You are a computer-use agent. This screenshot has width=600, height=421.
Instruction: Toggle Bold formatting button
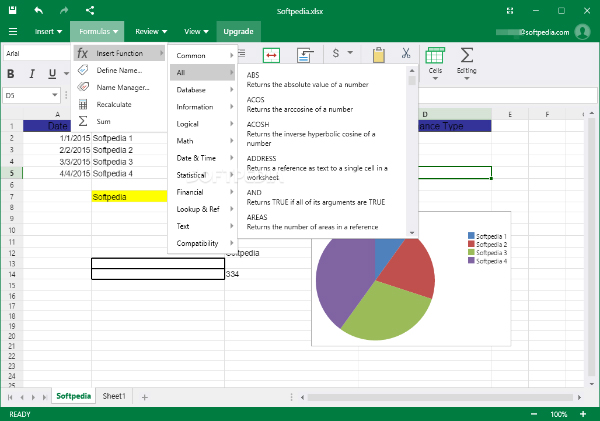[11, 74]
